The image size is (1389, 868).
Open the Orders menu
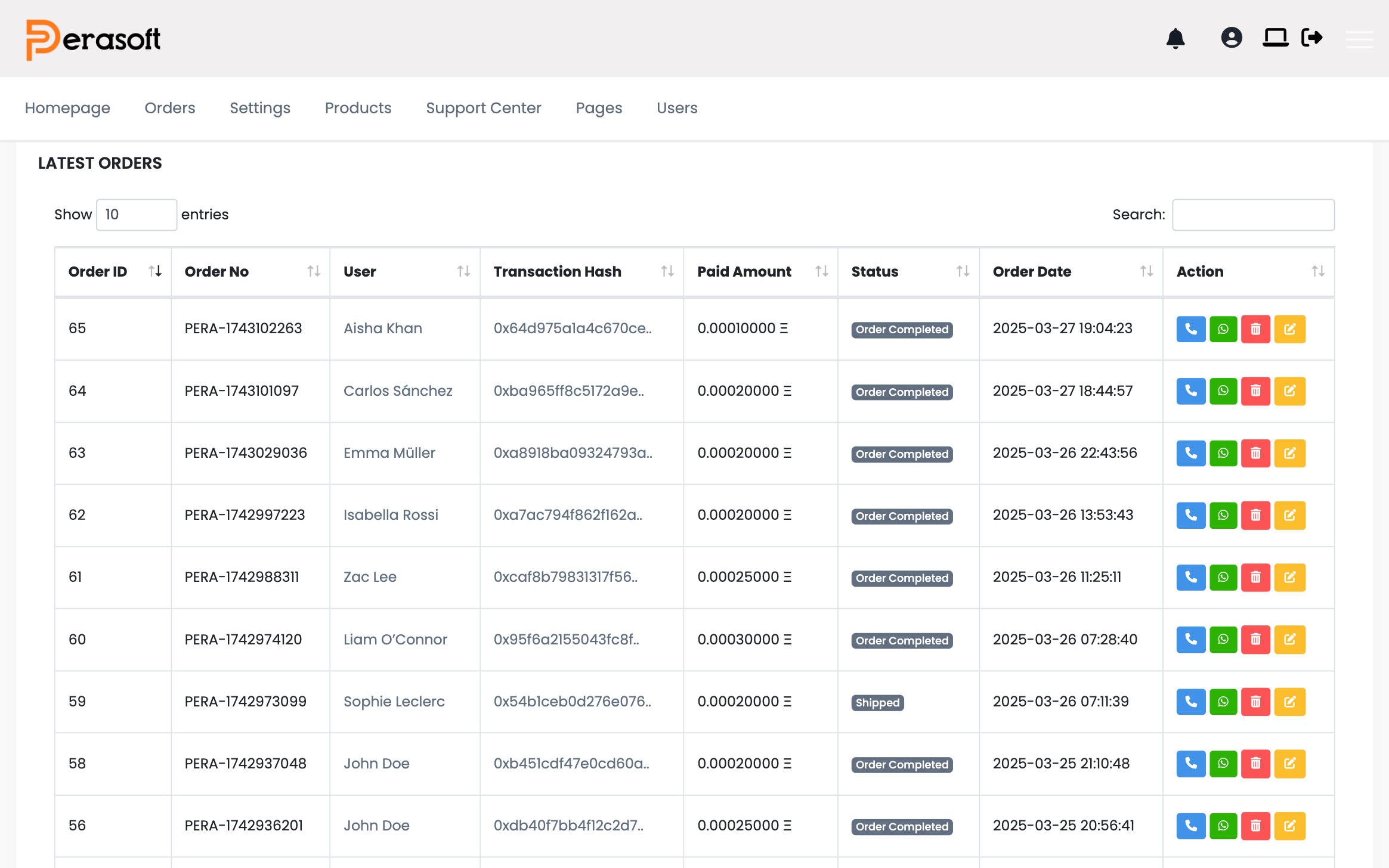pos(170,108)
